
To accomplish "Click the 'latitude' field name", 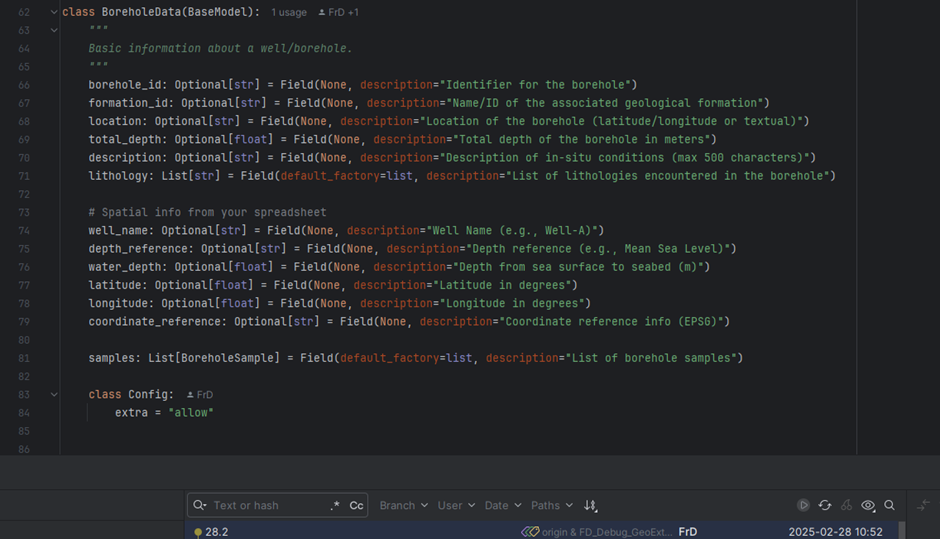I will (x=115, y=285).
